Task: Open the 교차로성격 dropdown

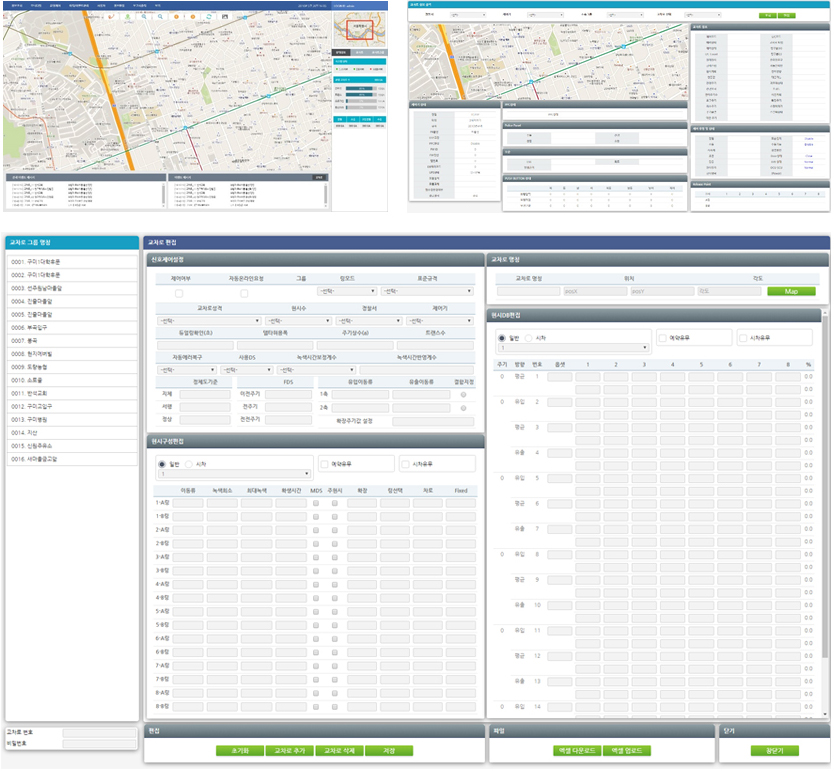Action: point(210,321)
